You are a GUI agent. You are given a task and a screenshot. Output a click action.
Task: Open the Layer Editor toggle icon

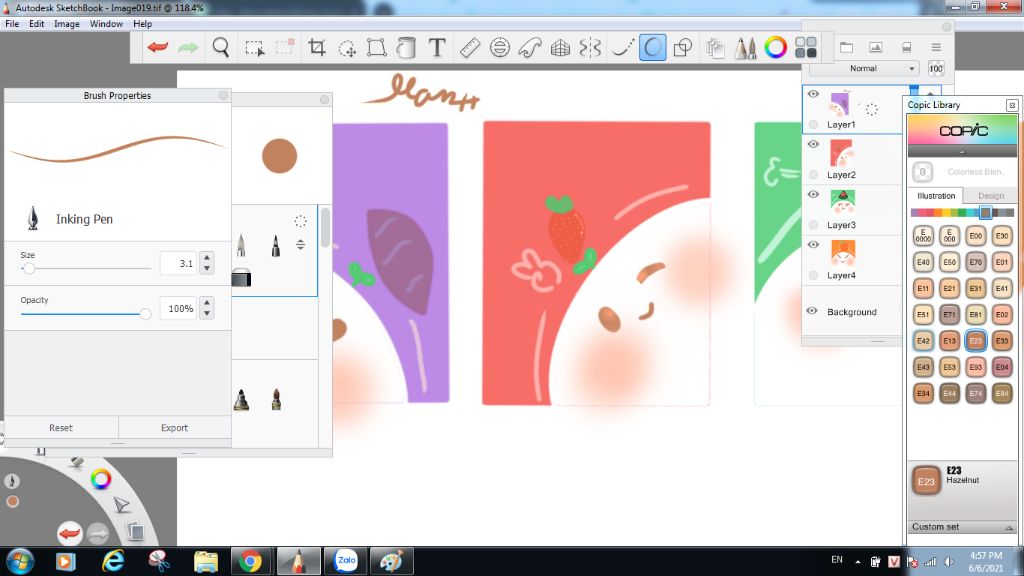(x=715, y=48)
